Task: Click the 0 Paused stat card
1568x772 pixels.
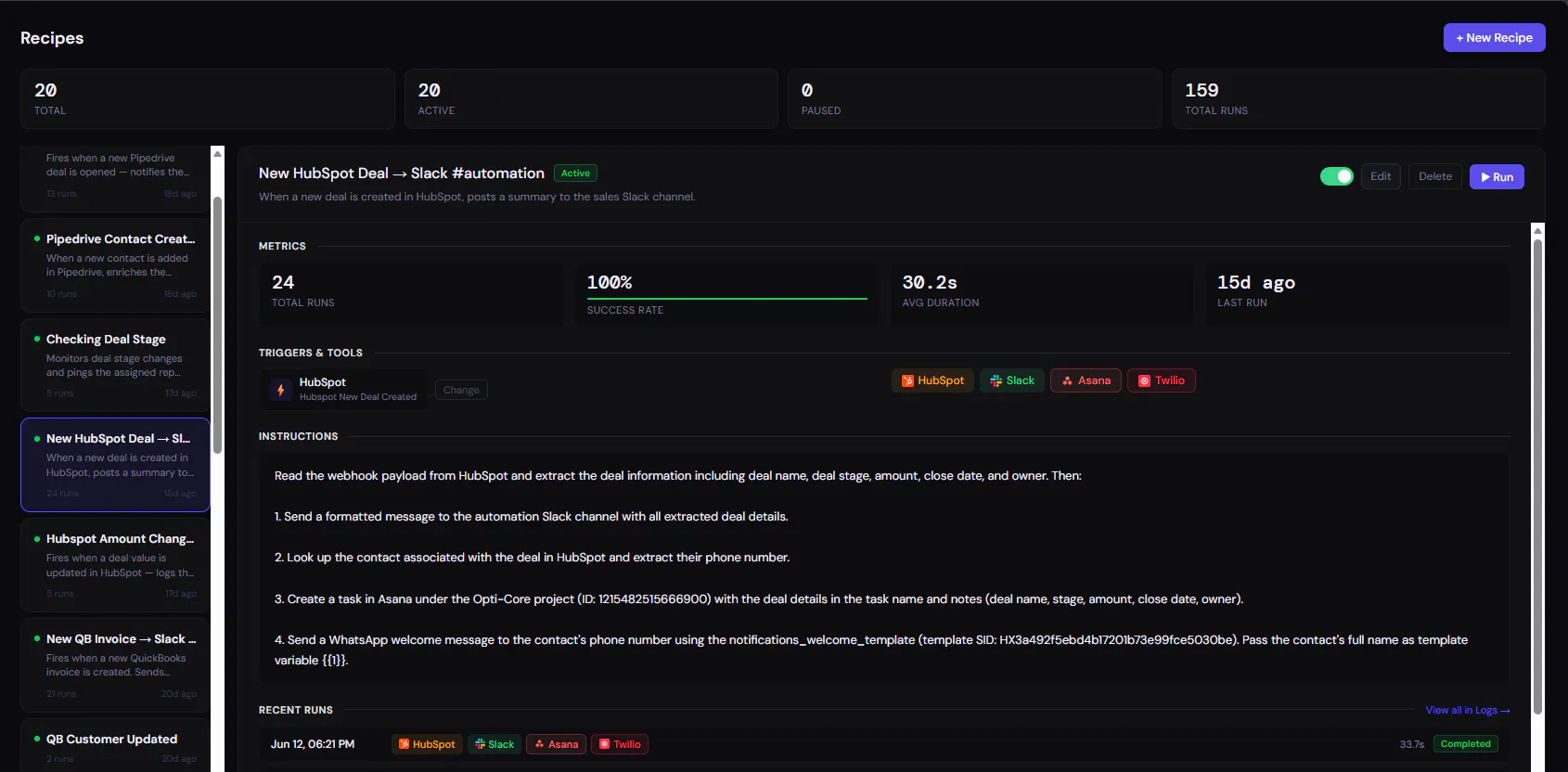Action: click(x=975, y=98)
